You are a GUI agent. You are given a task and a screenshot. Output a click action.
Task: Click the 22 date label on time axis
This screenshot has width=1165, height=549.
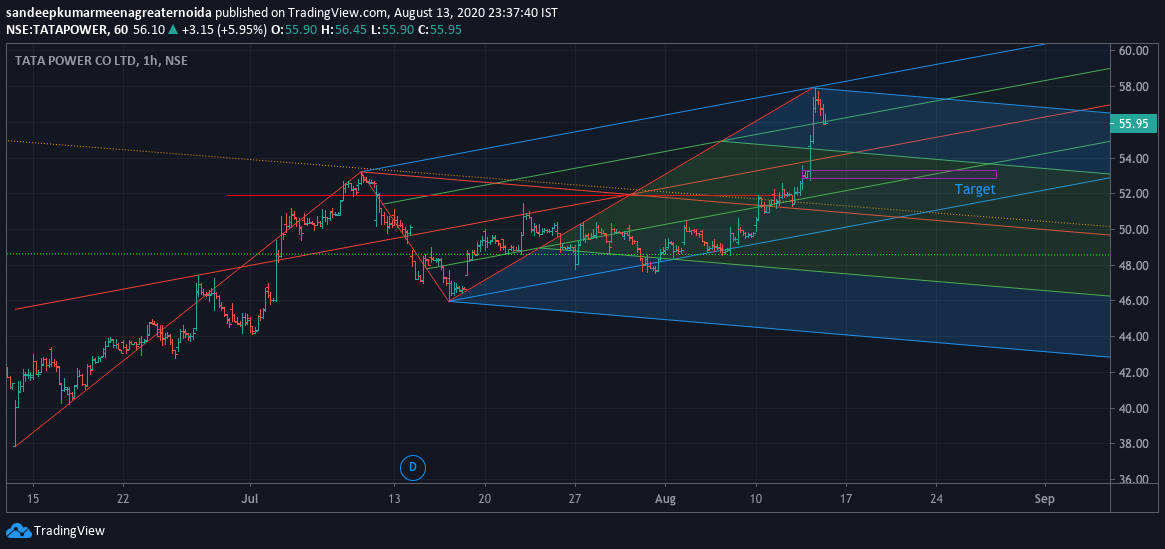pos(123,496)
